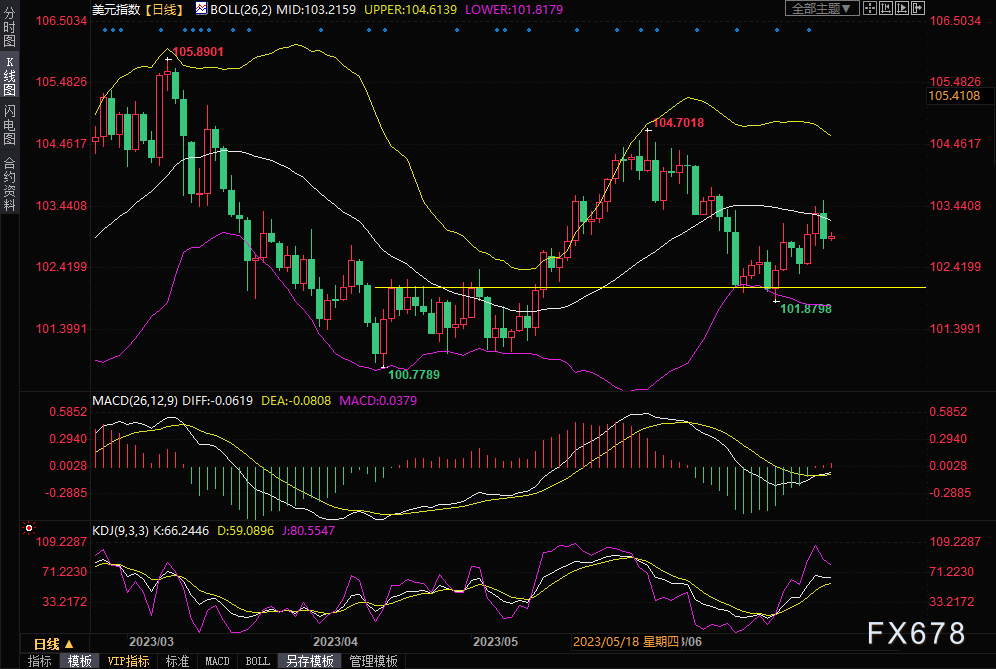Switch to the 指标 bottom tab
Viewport: 996px width, 669px height.
pyautogui.click(x=40, y=661)
